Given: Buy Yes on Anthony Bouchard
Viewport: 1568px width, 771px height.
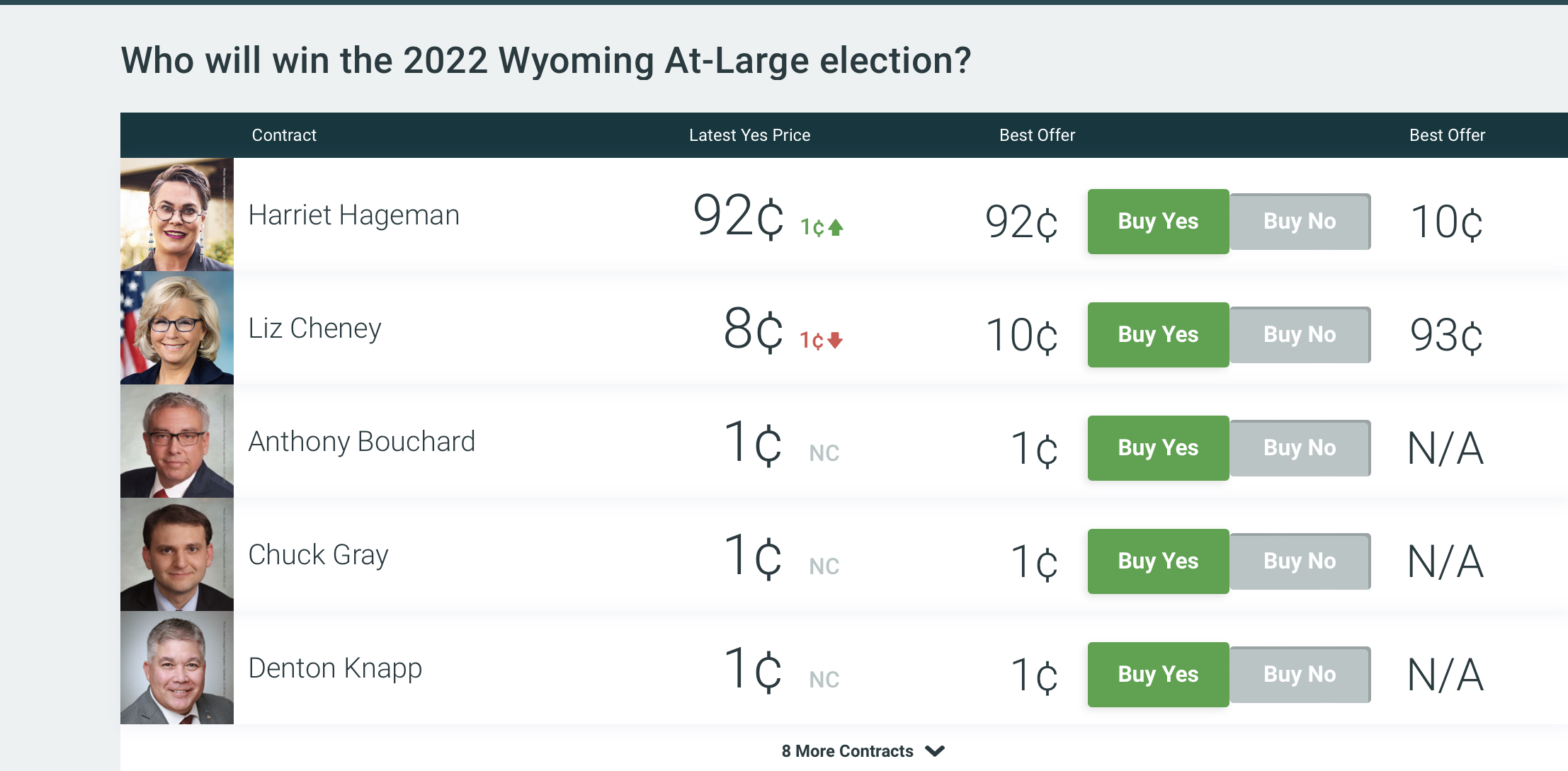Looking at the screenshot, I should click(1158, 448).
